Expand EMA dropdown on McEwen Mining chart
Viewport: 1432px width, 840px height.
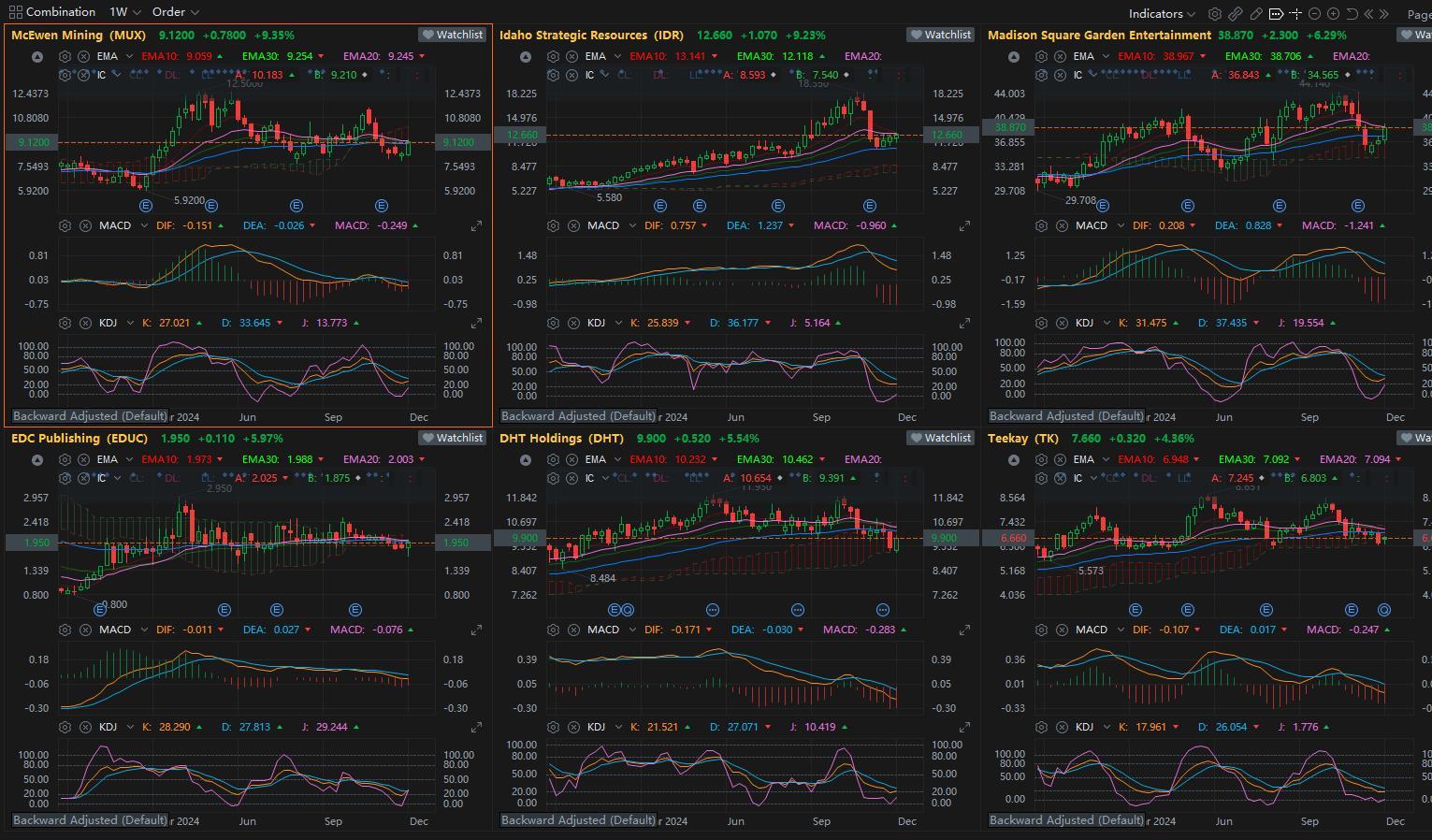129,56
